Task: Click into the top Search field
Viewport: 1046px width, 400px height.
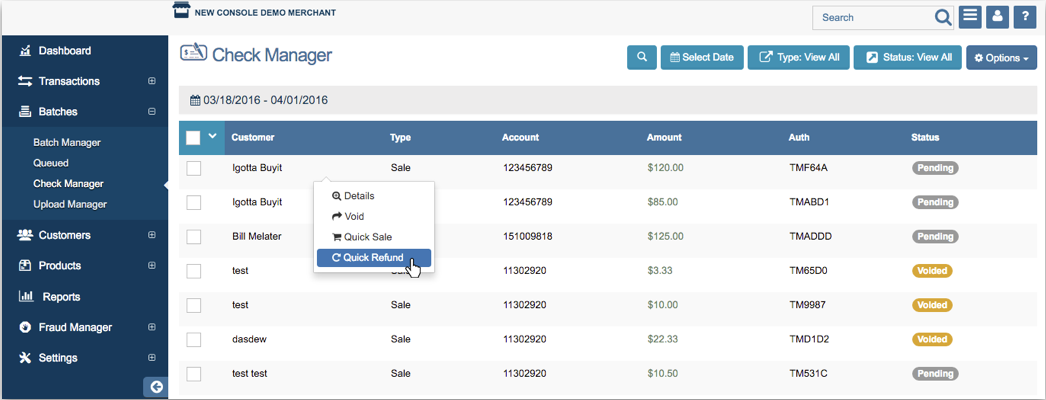Action: point(870,17)
